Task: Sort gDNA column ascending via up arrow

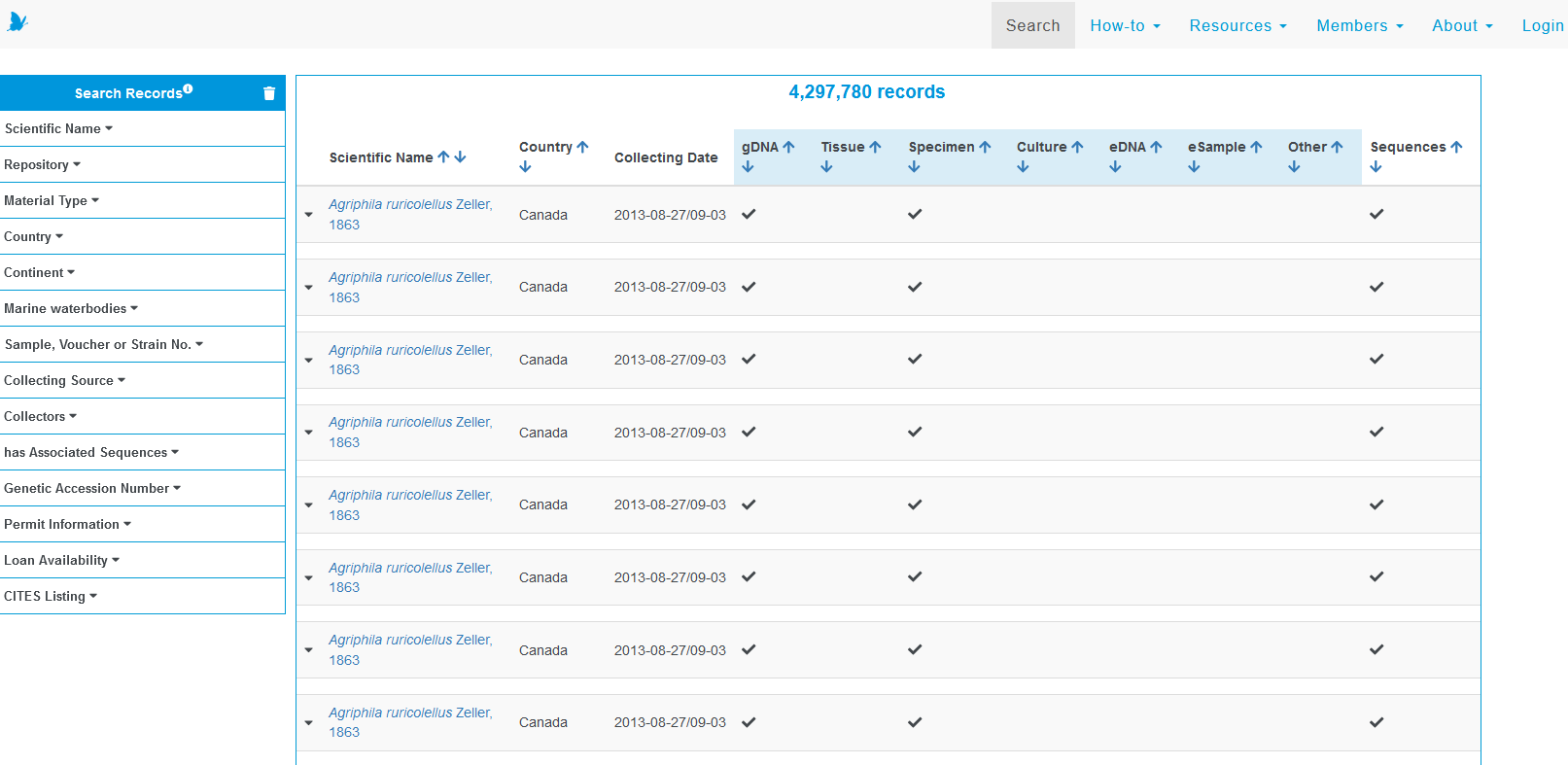Action: pyautogui.click(x=789, y=147)
